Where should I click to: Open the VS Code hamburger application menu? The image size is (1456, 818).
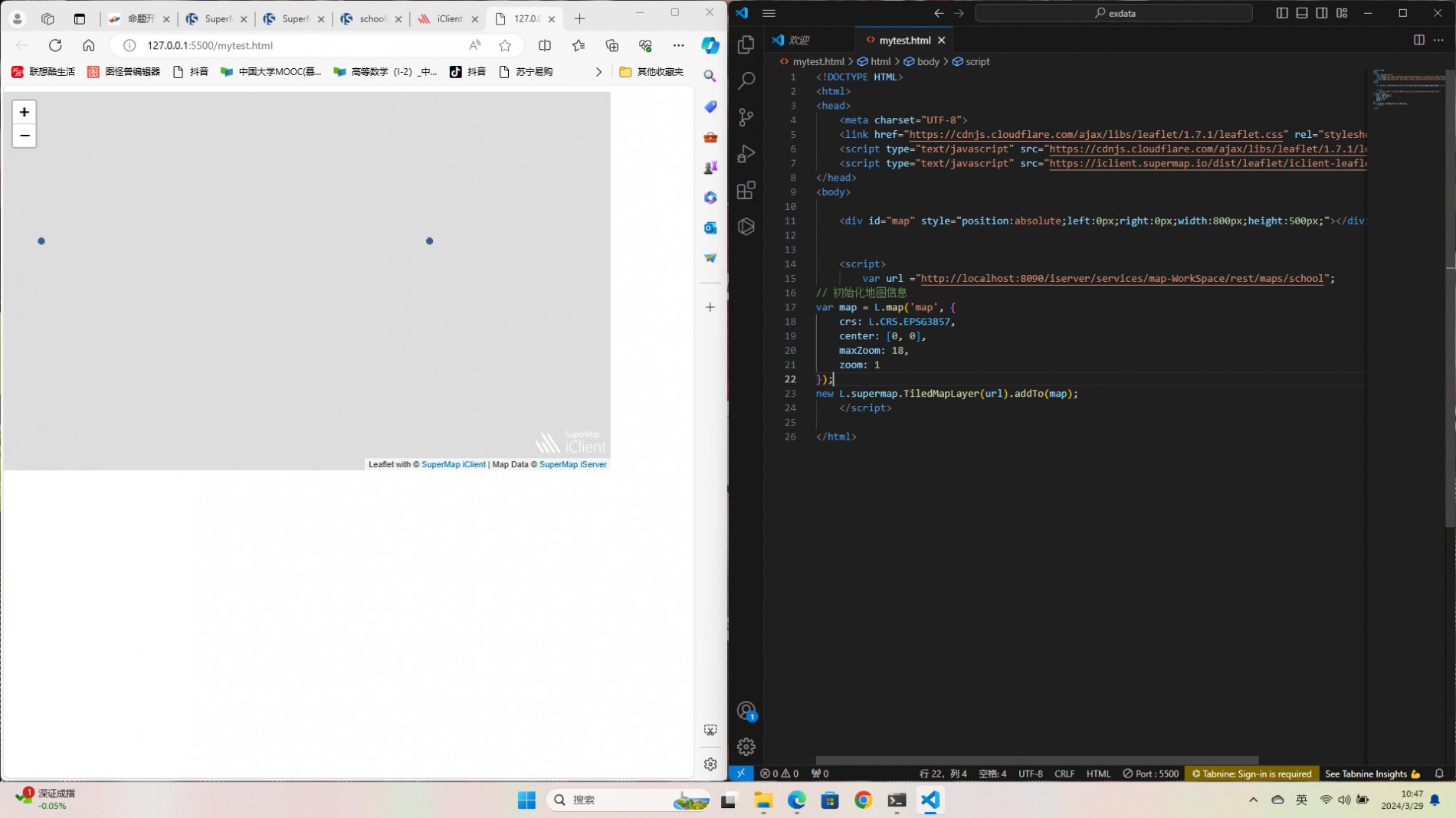(769, 13)
